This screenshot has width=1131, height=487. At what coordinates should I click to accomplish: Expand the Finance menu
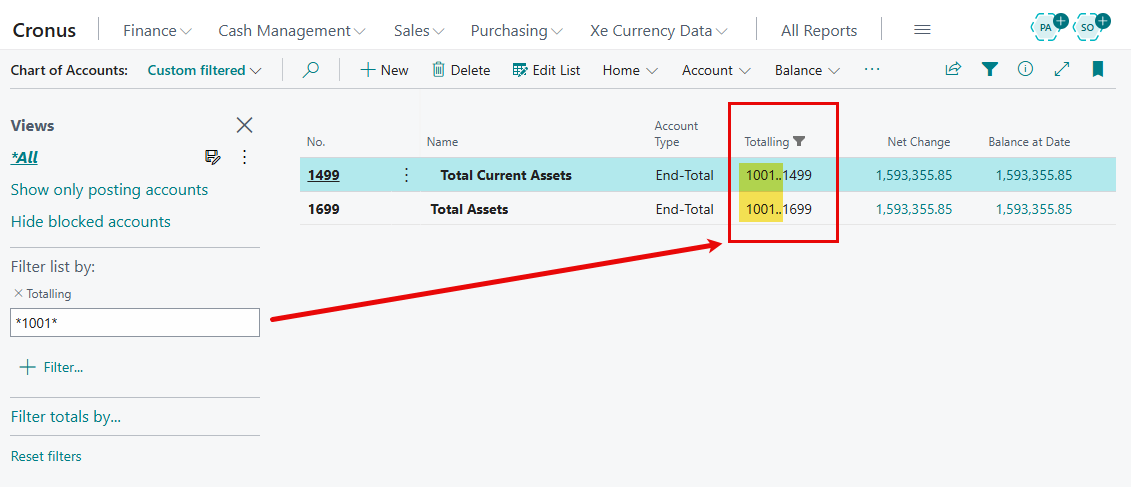157,31
